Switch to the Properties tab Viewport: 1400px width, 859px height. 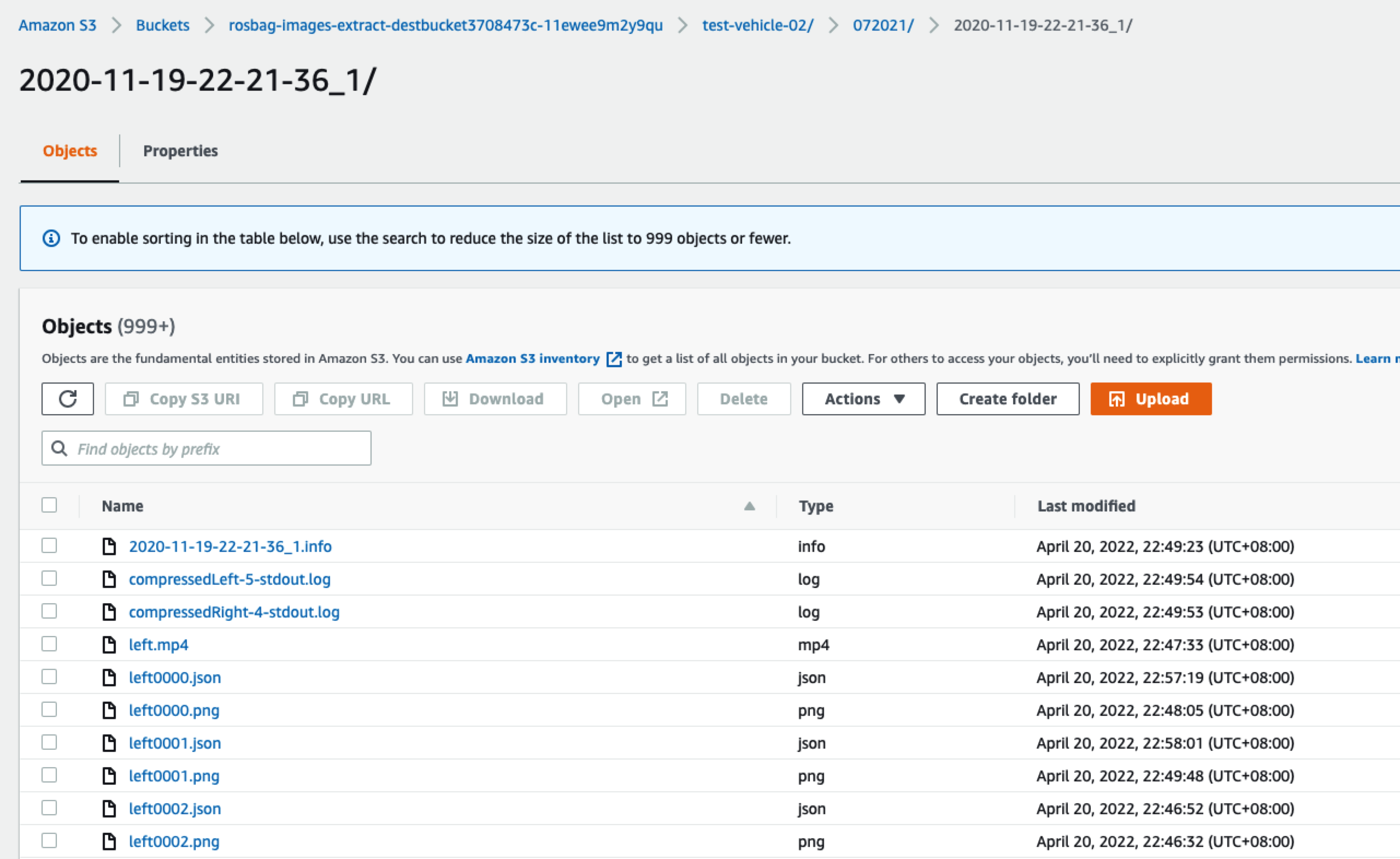tap(180, 151)
